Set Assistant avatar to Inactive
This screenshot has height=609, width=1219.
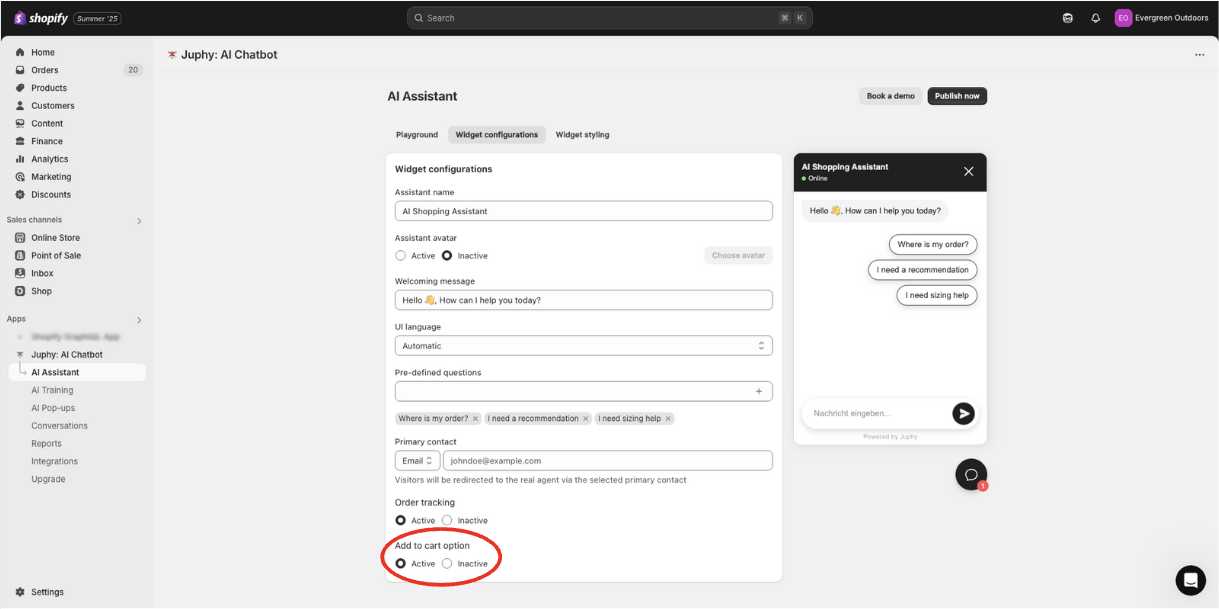click(447, 256)
